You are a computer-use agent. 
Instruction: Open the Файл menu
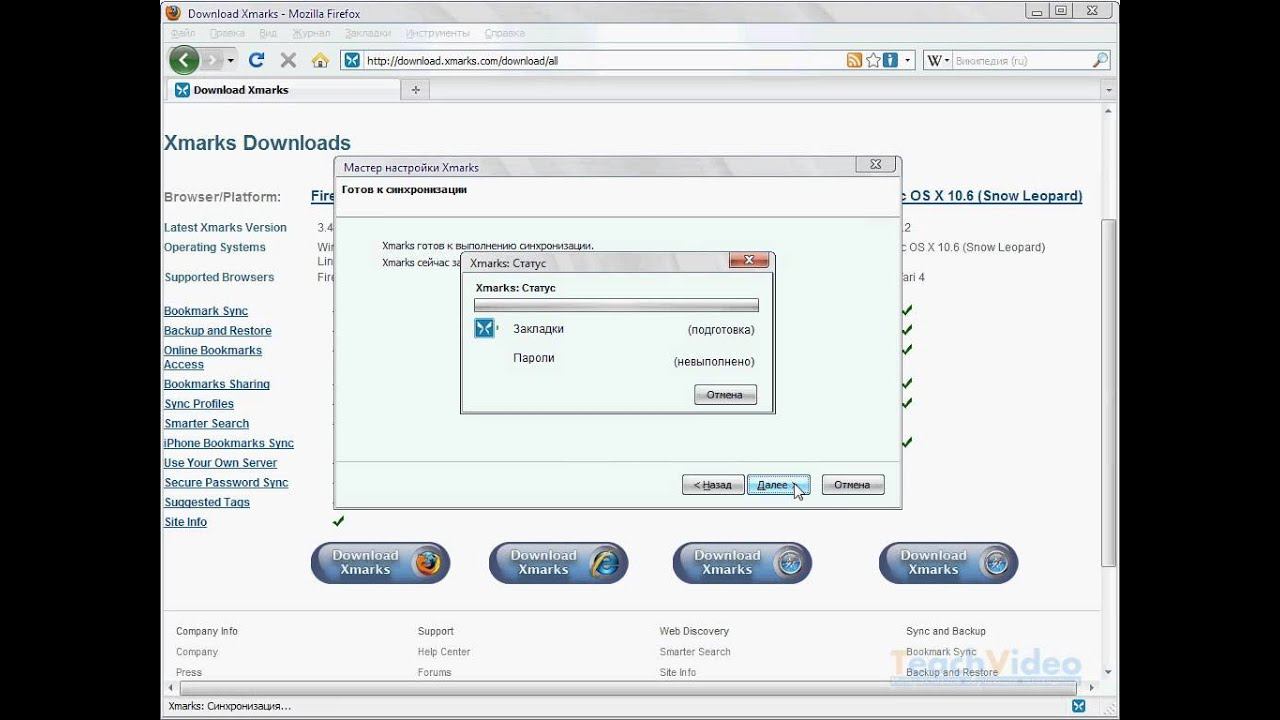[x=183, y=33]
